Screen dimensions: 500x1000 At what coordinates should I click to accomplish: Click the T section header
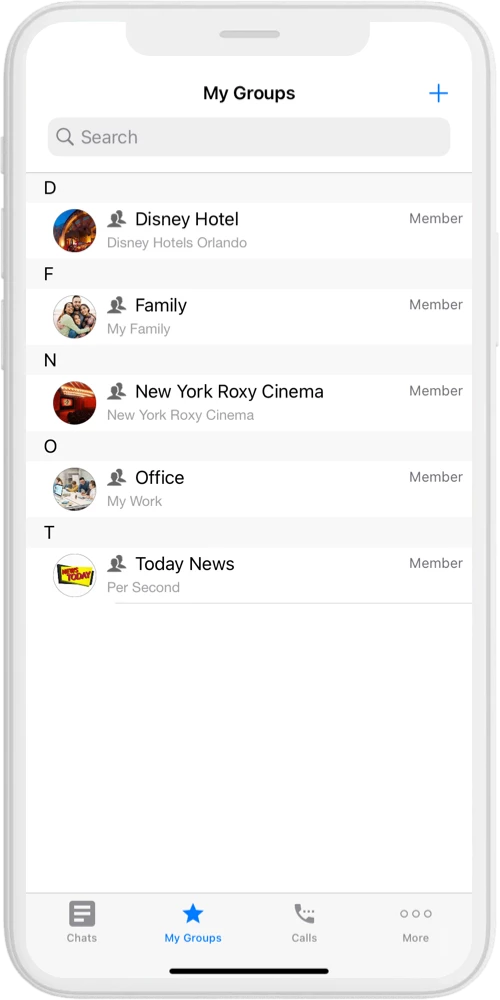249,533
